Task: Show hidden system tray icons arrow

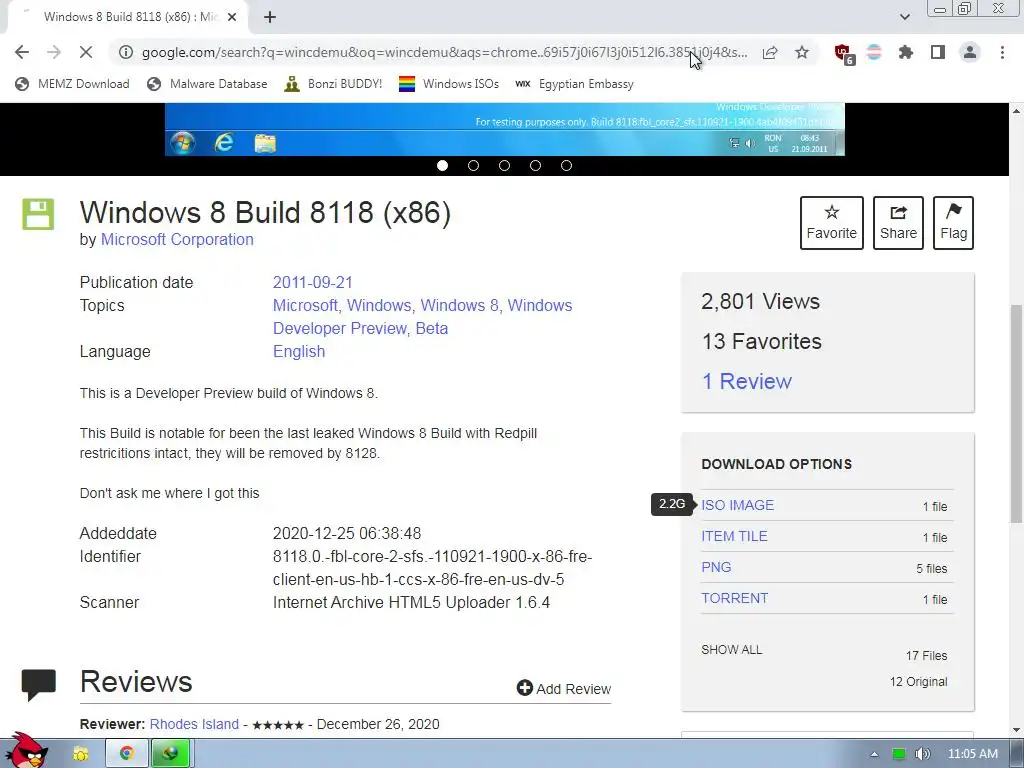Action: point(874,754)
